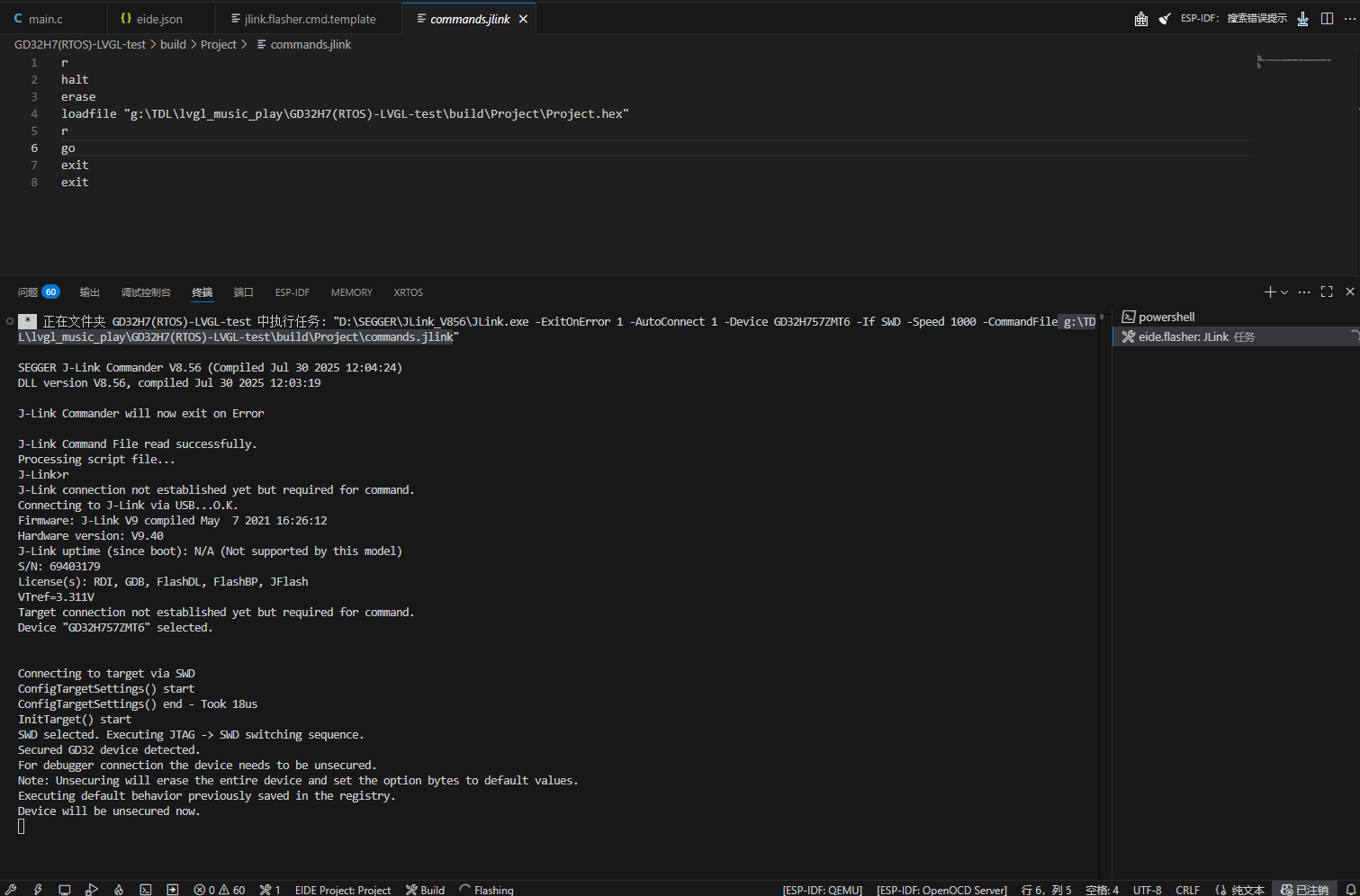
Task: Click the Flashing status indicator
Action: coord(486,890)
